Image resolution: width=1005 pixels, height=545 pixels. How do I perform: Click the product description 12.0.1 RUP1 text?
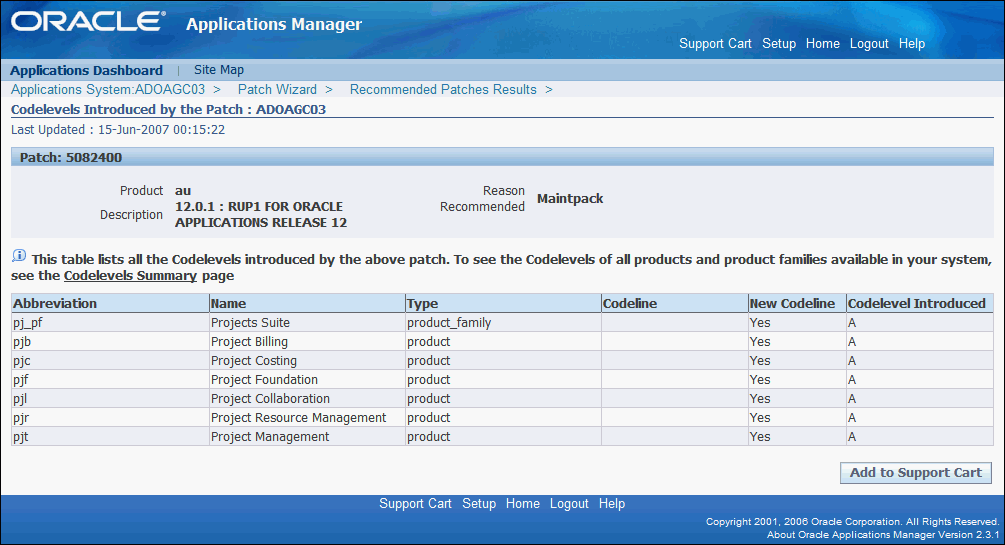[x=261, y=215]
